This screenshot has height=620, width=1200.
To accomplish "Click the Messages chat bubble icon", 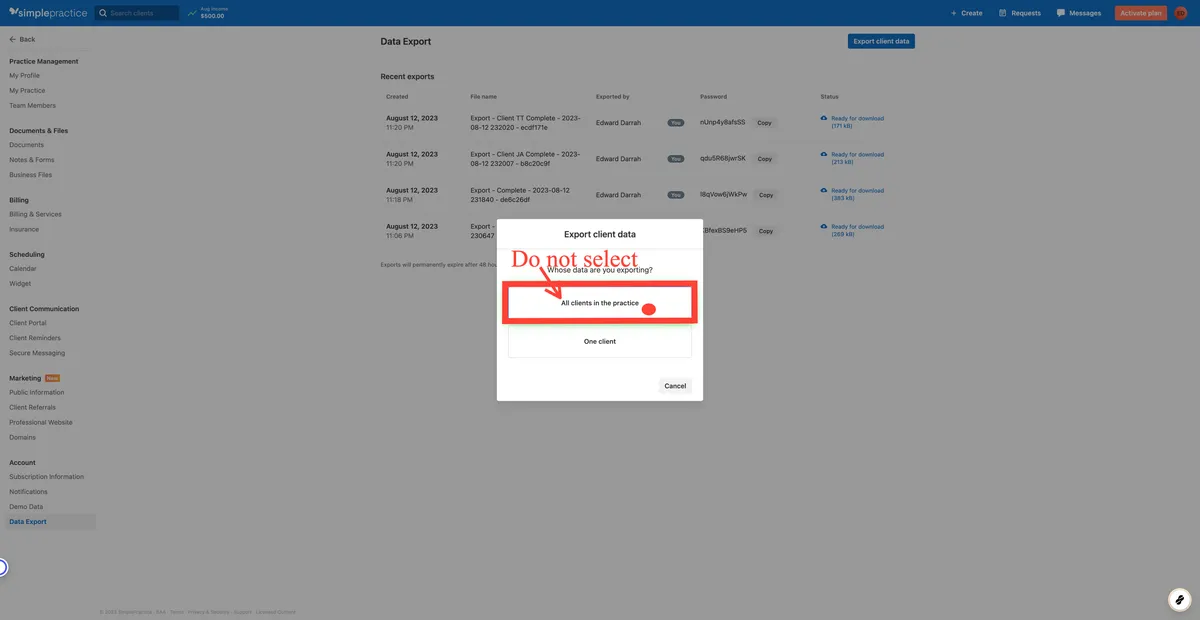I will [x=1061, y=13].
